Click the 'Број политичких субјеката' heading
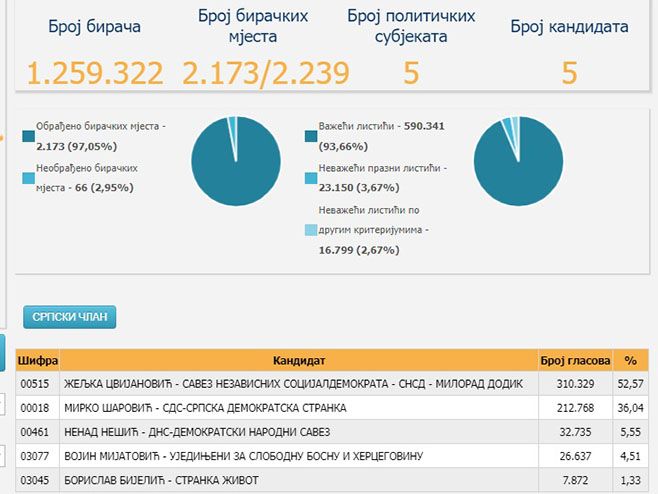This screenshot has height=494, width=658. click(x=411, y=27)
